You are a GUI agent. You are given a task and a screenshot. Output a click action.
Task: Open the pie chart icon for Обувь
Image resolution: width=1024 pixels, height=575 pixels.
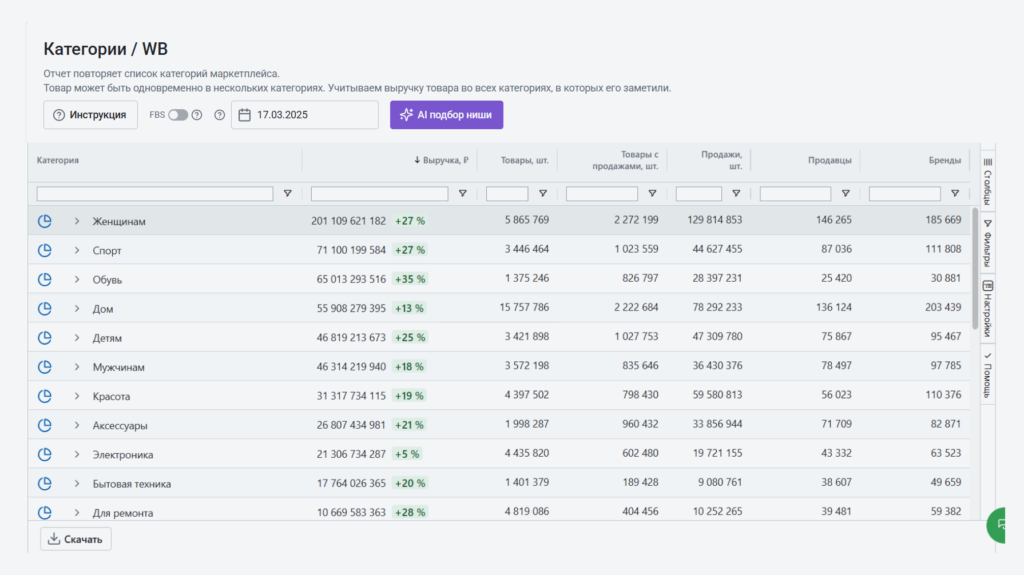pyautogui.click(x=44, y=279)
